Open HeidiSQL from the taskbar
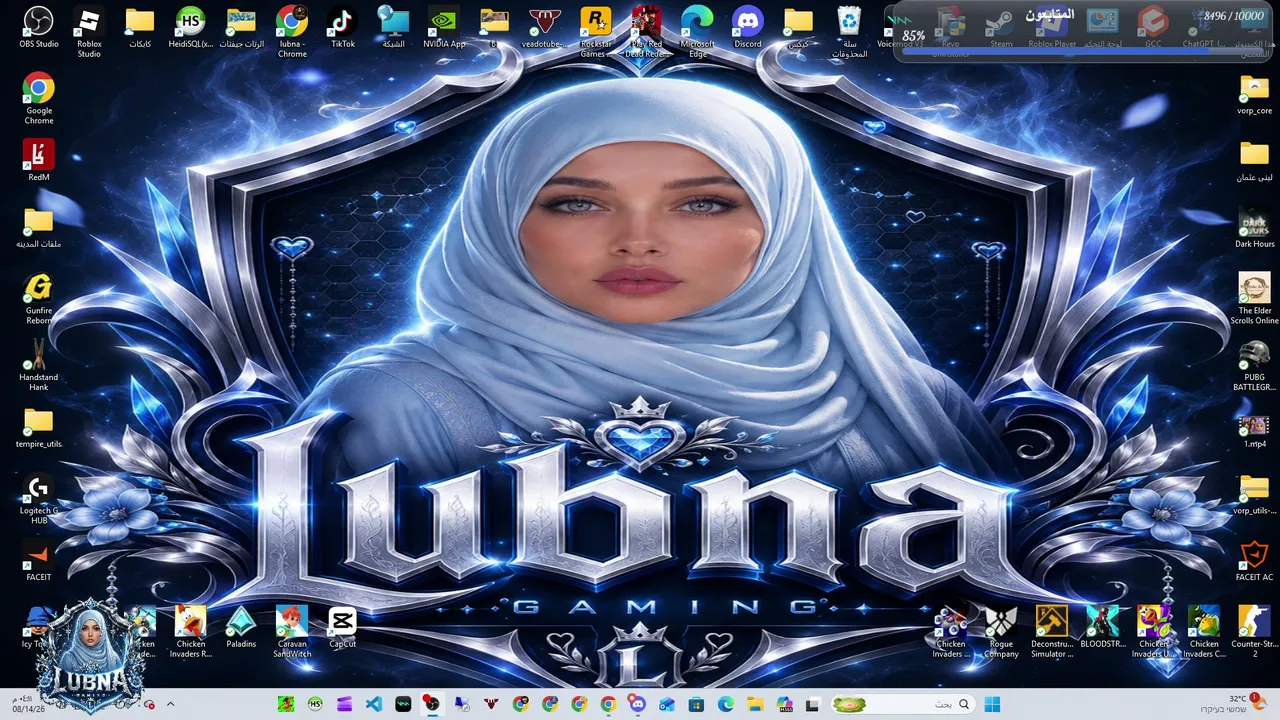Viewport: 1280px width, 720px height. coord(315,704)
